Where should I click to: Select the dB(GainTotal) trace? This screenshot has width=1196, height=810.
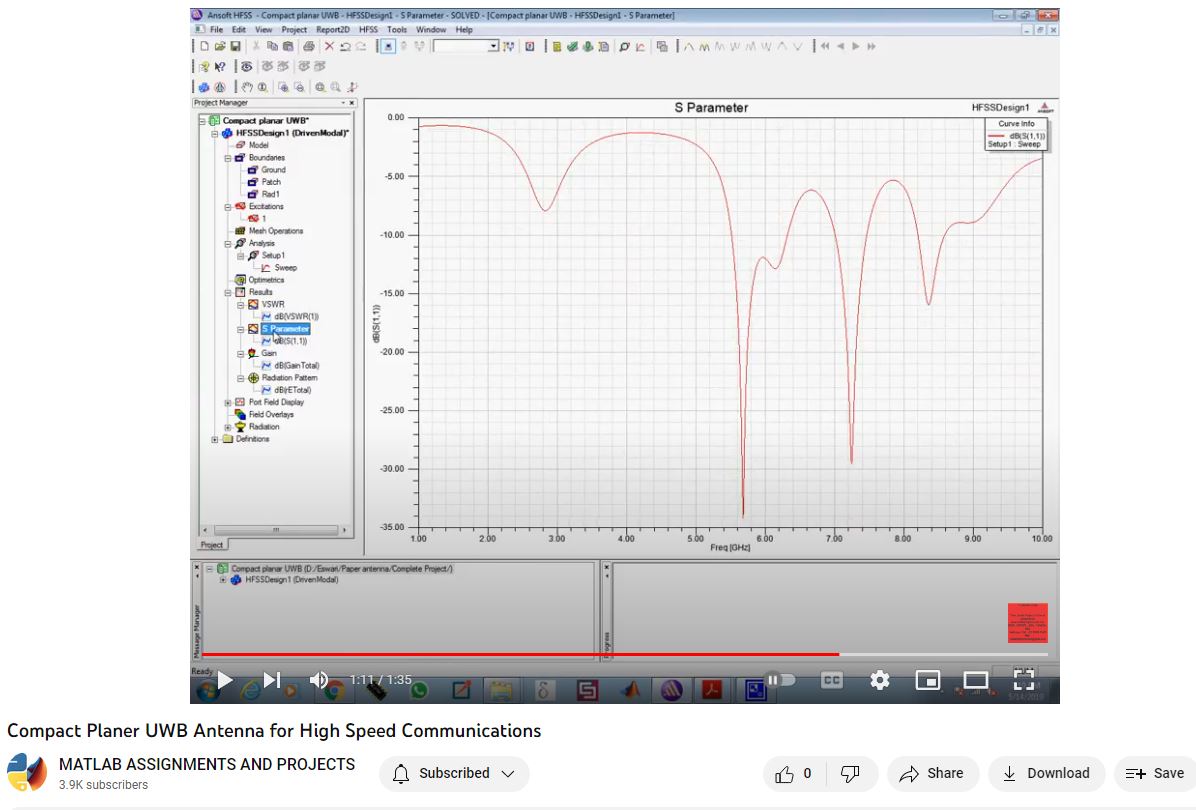pos(297,365)
